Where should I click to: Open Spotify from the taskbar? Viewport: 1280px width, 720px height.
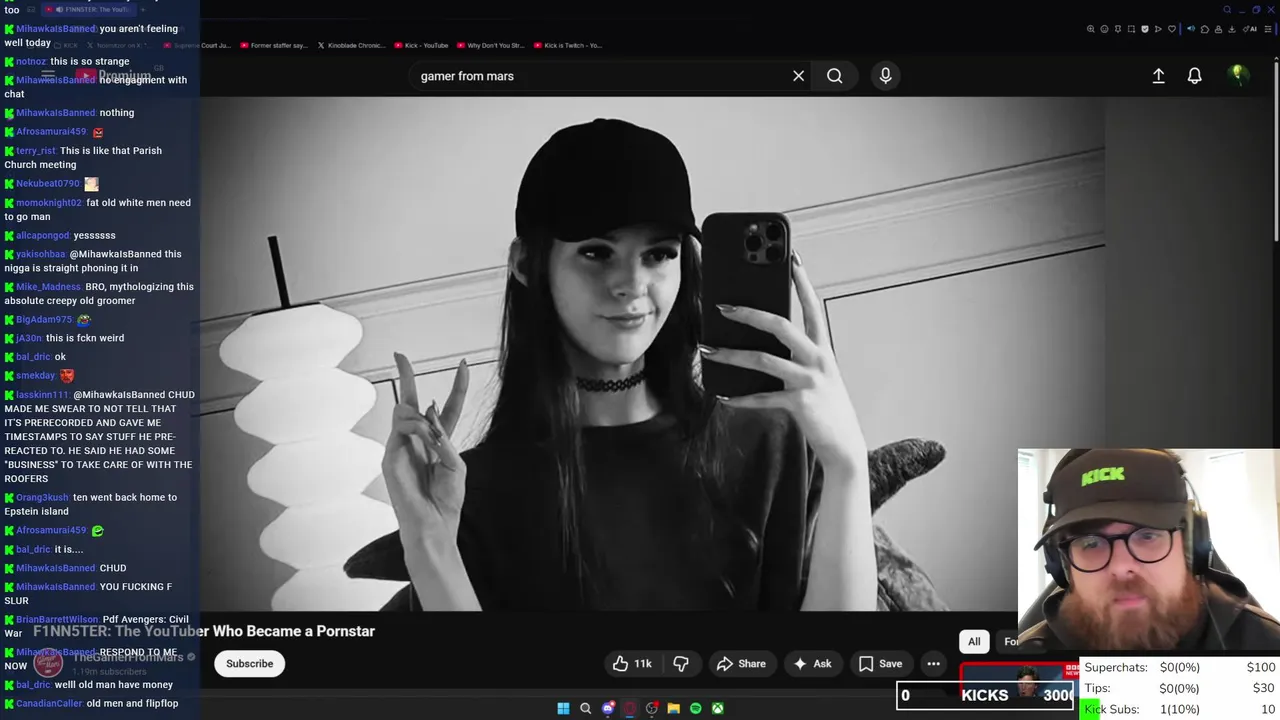coord(696,708)
